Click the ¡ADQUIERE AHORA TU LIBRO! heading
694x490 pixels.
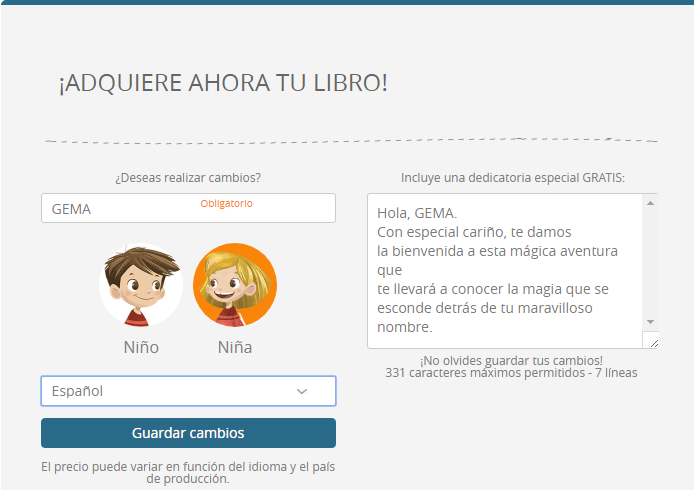223,83
